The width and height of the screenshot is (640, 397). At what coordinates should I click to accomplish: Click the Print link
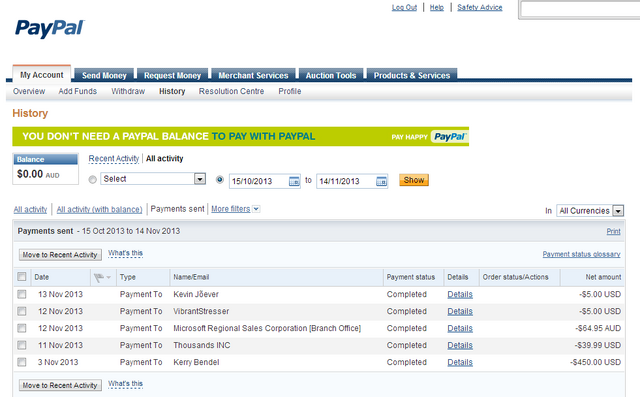(x=613, y=231)
